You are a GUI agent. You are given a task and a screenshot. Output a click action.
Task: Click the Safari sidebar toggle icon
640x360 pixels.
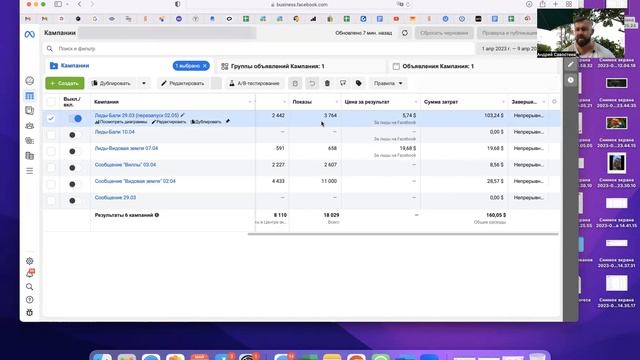coord(58,4)
